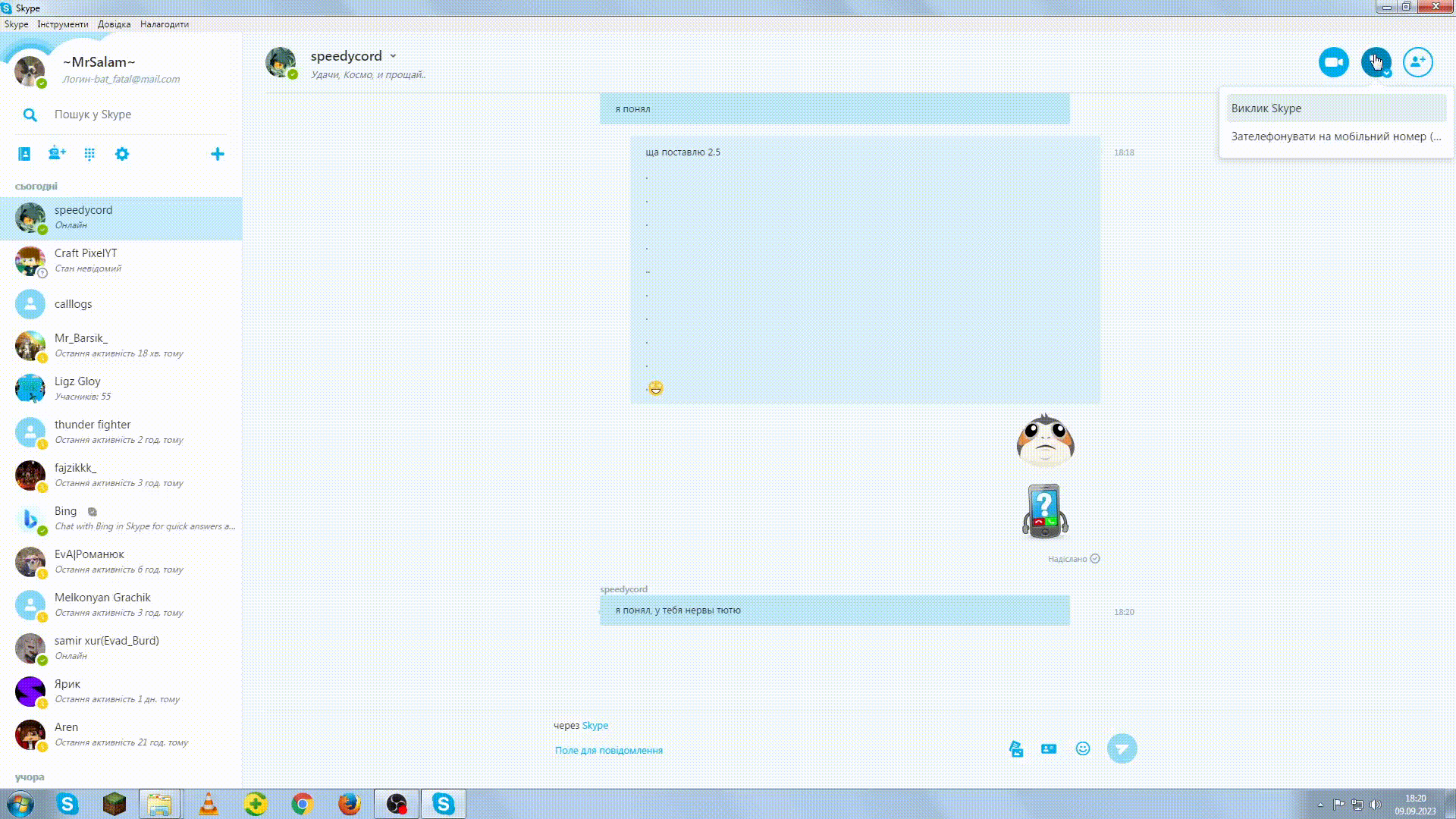Start a video call with speedycord
Viewport: 1456px width, 819px height.
click(x=1333, y=62)
